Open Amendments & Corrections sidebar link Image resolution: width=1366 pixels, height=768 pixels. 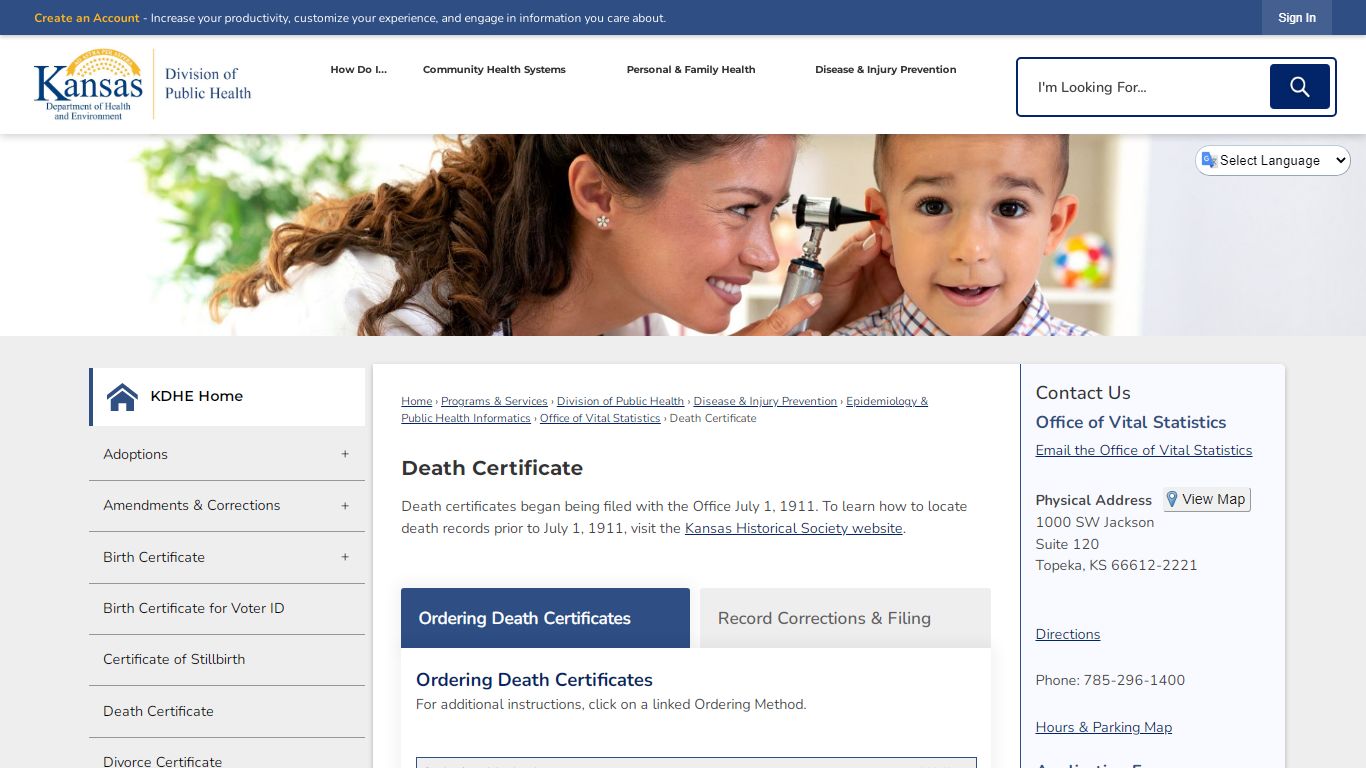tap(192, 505)
